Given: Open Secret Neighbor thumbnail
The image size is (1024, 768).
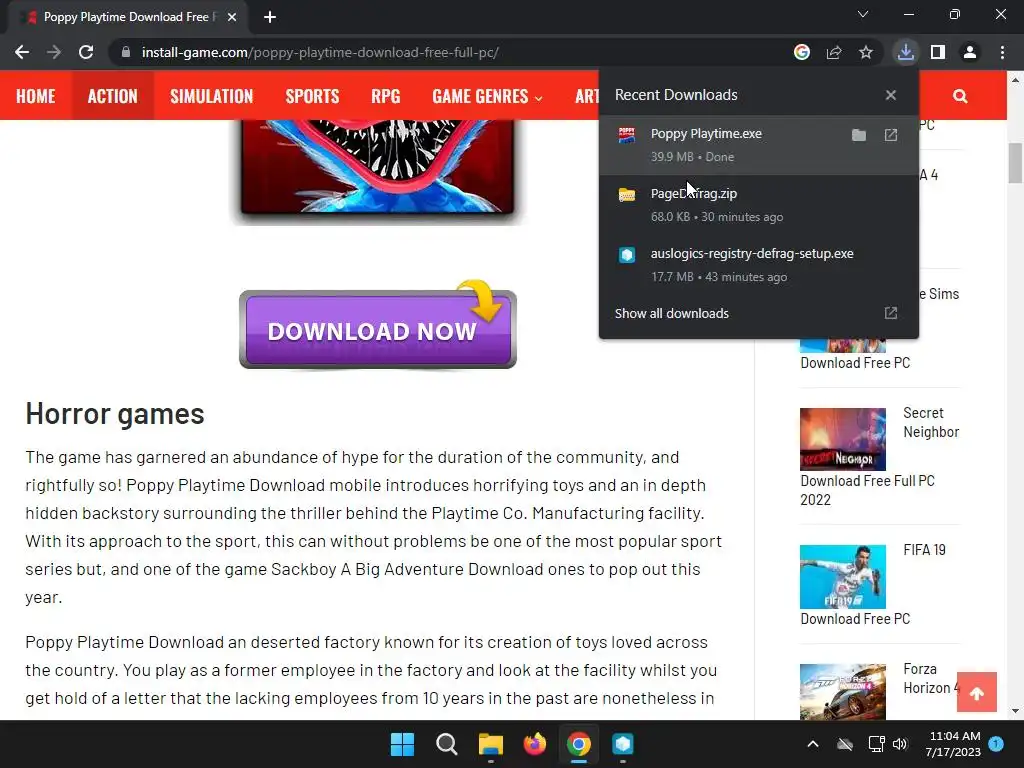Looking at the screenshot, I should point(842,439).
